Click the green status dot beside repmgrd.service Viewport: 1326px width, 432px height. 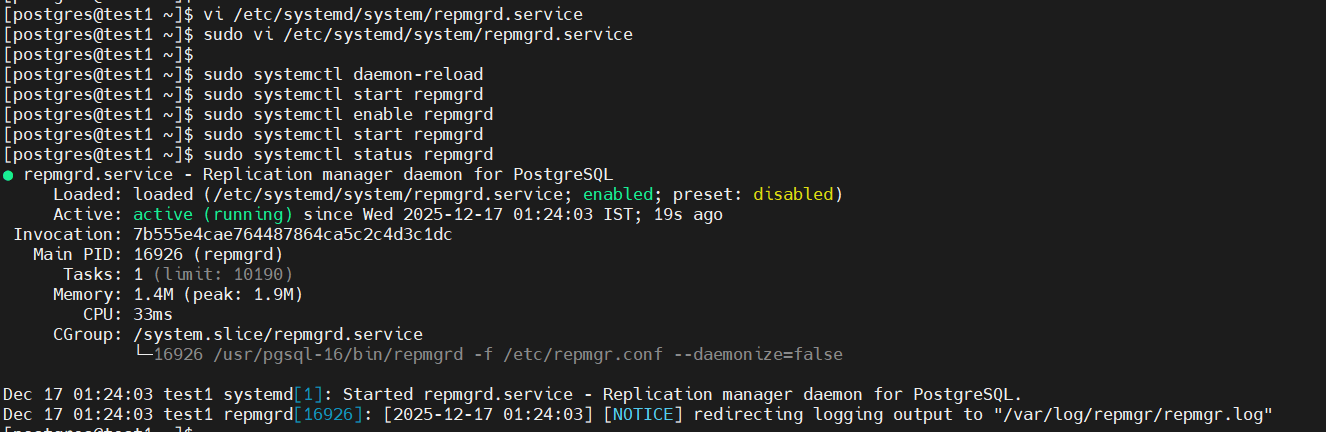click(8, 174)
